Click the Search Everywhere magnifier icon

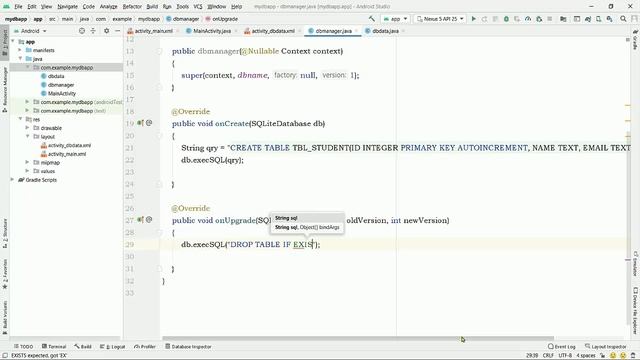[x=623, y=19]
